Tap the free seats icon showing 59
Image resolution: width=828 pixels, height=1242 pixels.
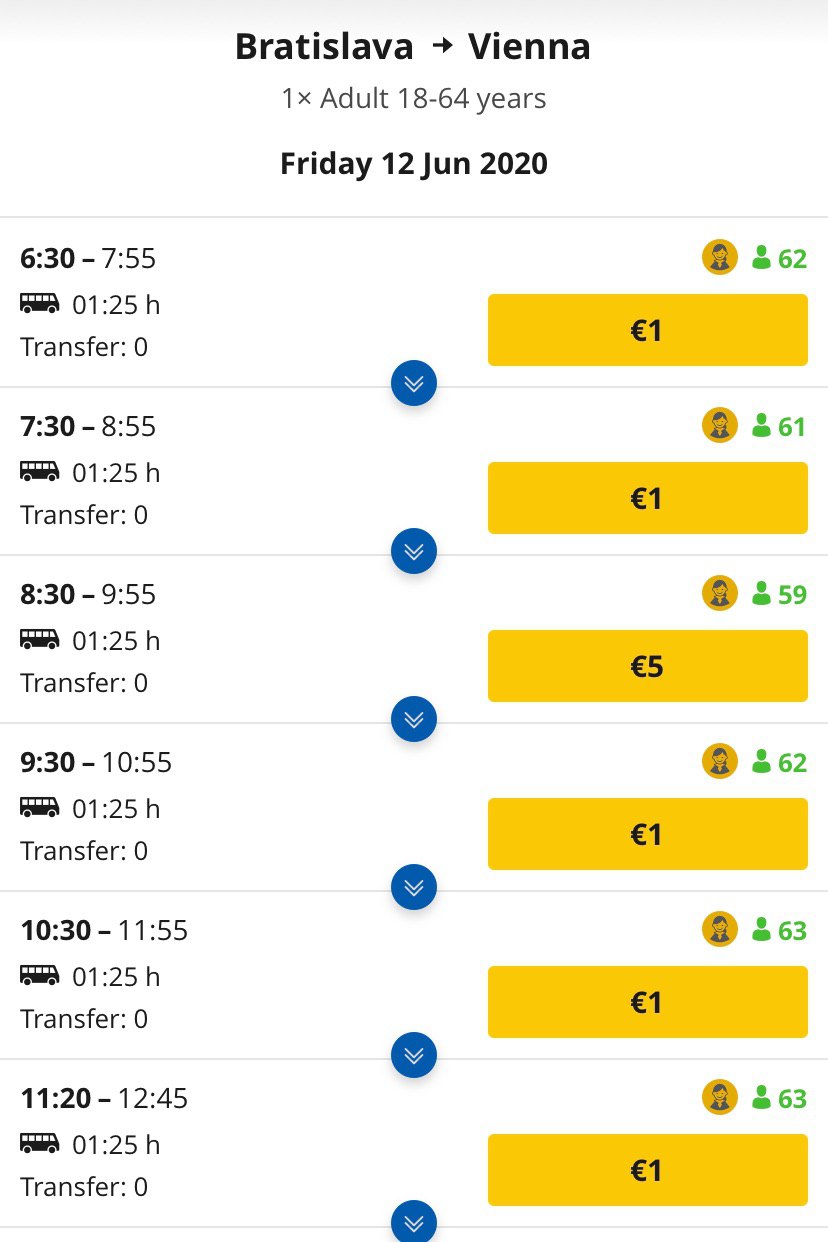761,594
